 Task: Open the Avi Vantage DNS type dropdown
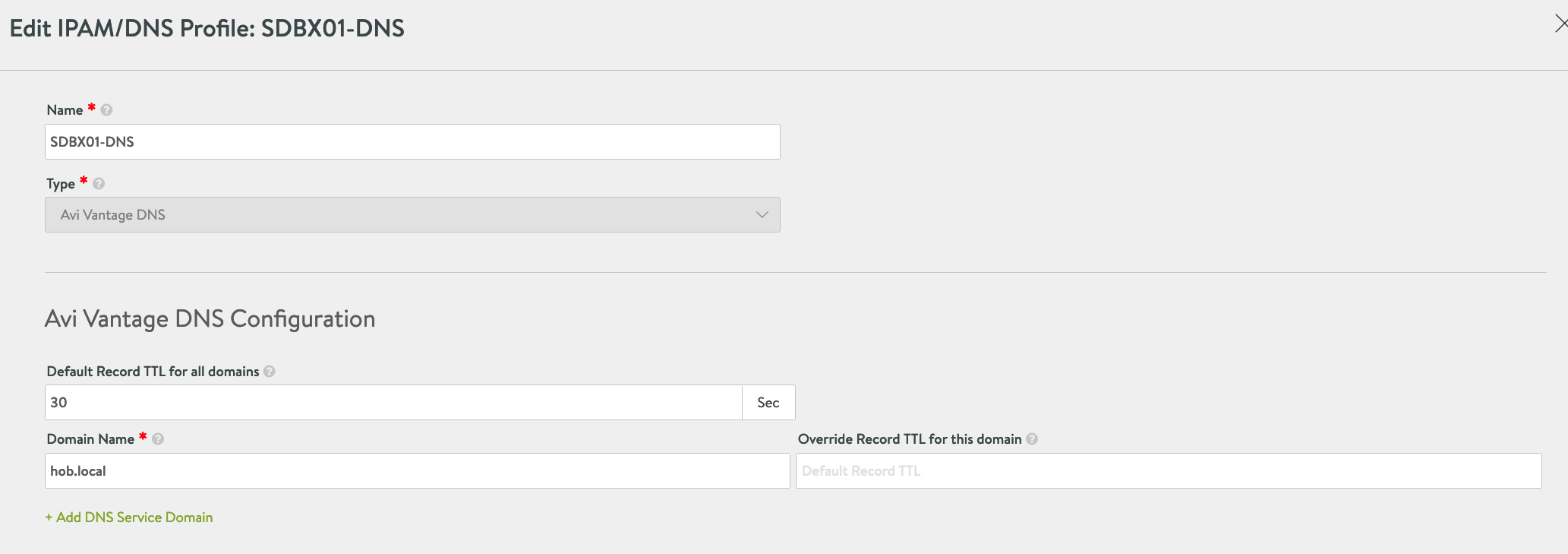(x=412, y=215)
